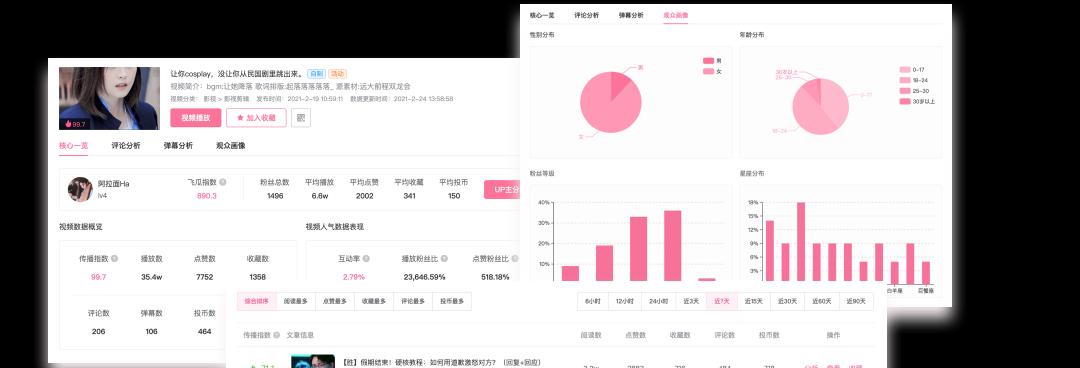Sort articles by 阅读最多

tap(296, 301)
